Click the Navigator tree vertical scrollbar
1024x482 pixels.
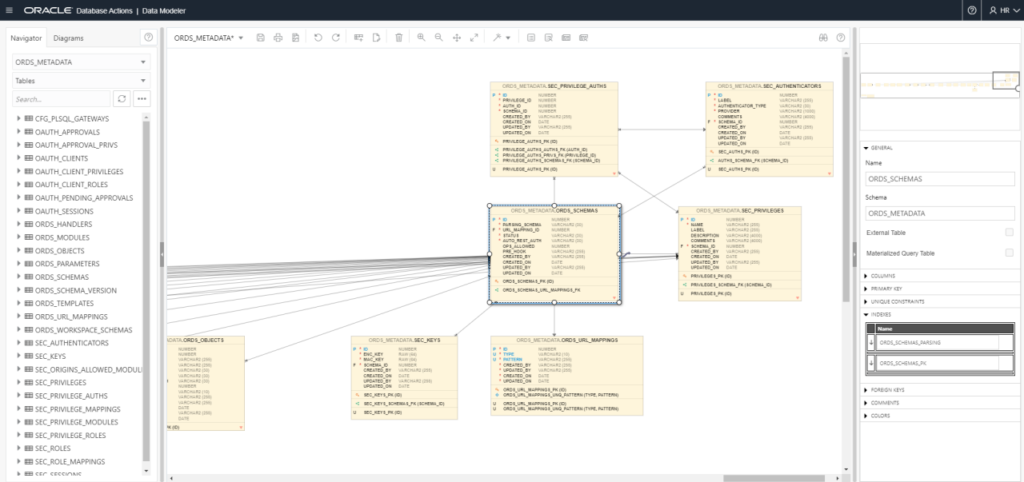pyautogui.click(x=146, y=291)
